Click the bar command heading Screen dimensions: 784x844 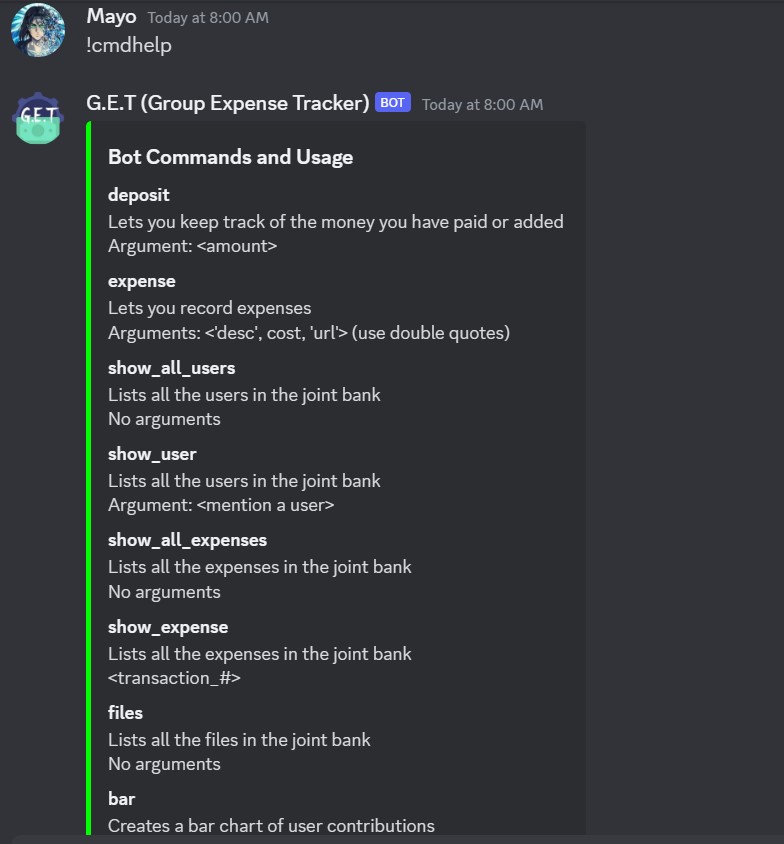tap(121, 799)
